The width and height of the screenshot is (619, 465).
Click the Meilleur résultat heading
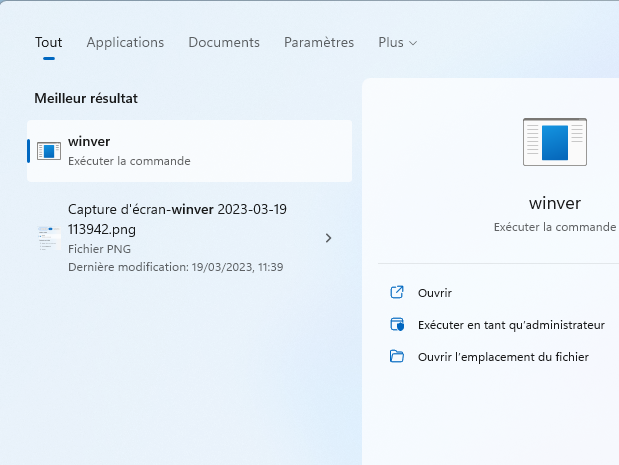[x=86, y=98]
